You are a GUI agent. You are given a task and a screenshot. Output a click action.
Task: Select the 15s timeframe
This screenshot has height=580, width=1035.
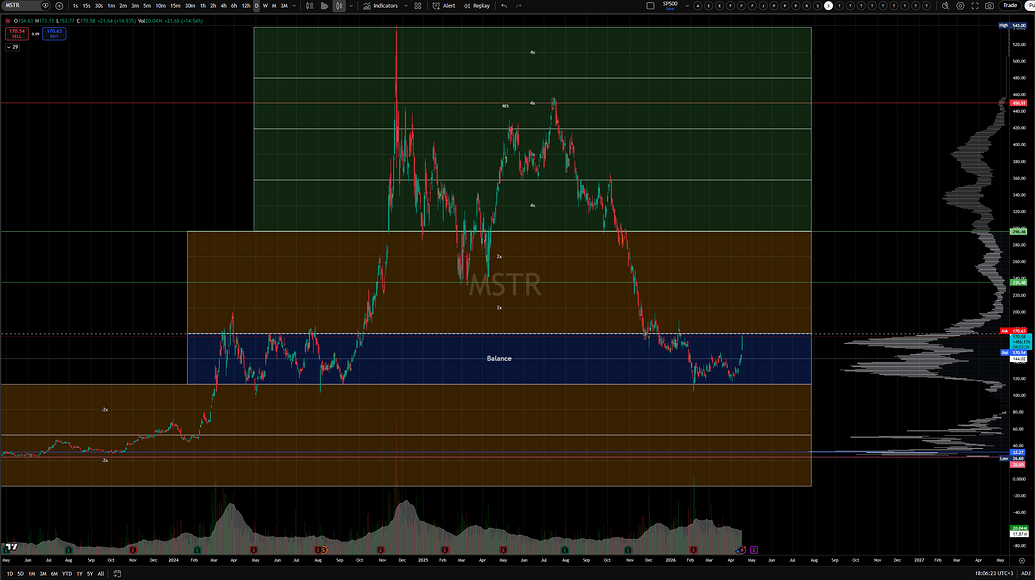tap(86, 5)
